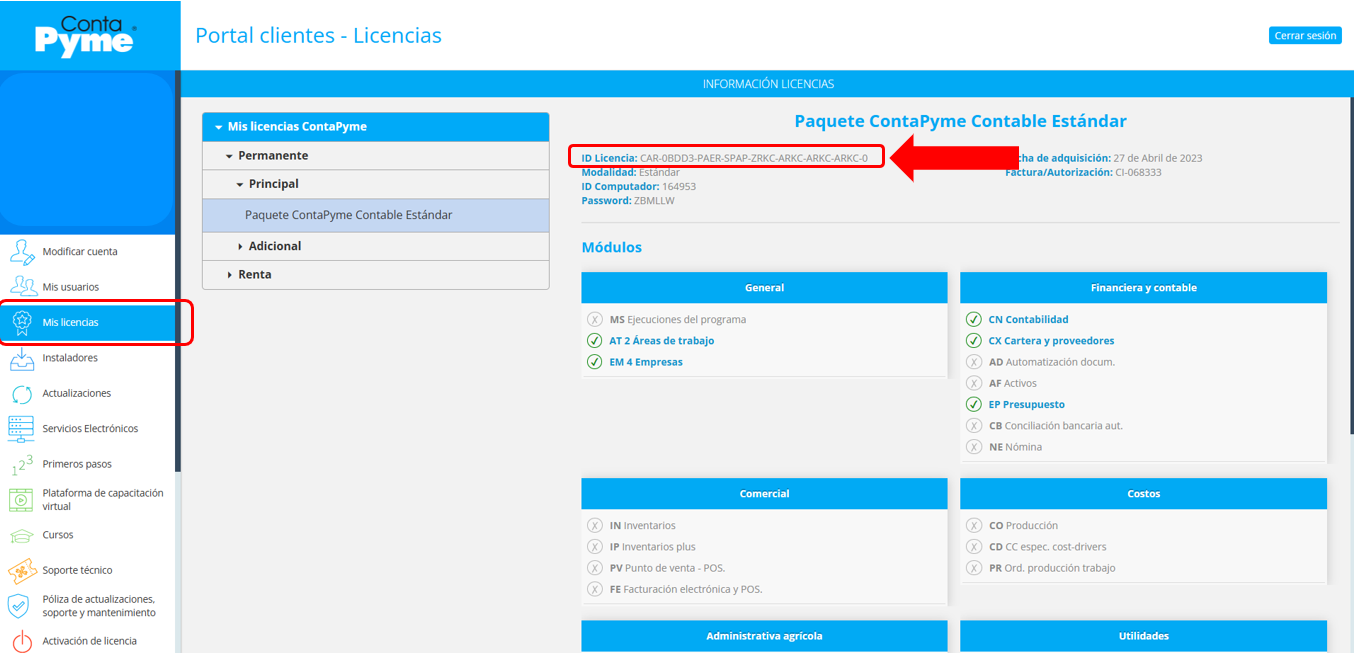Viewport: 1357px width, 653px height.
Task: Collapse the Principal tree node
Action: (376, 184)
